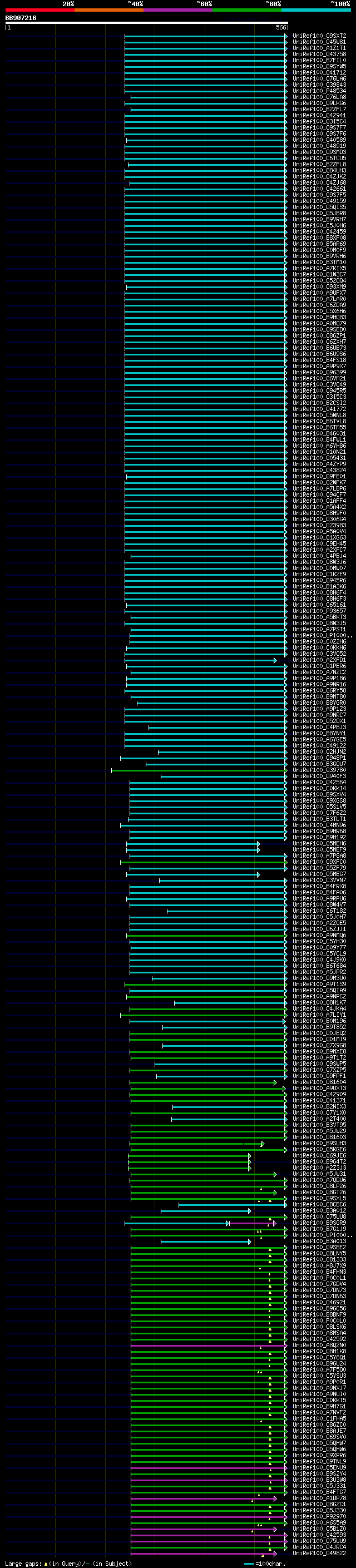Select label UniRef100_Q84UH3
This screenshot has height=1568, width=356.
319,170
